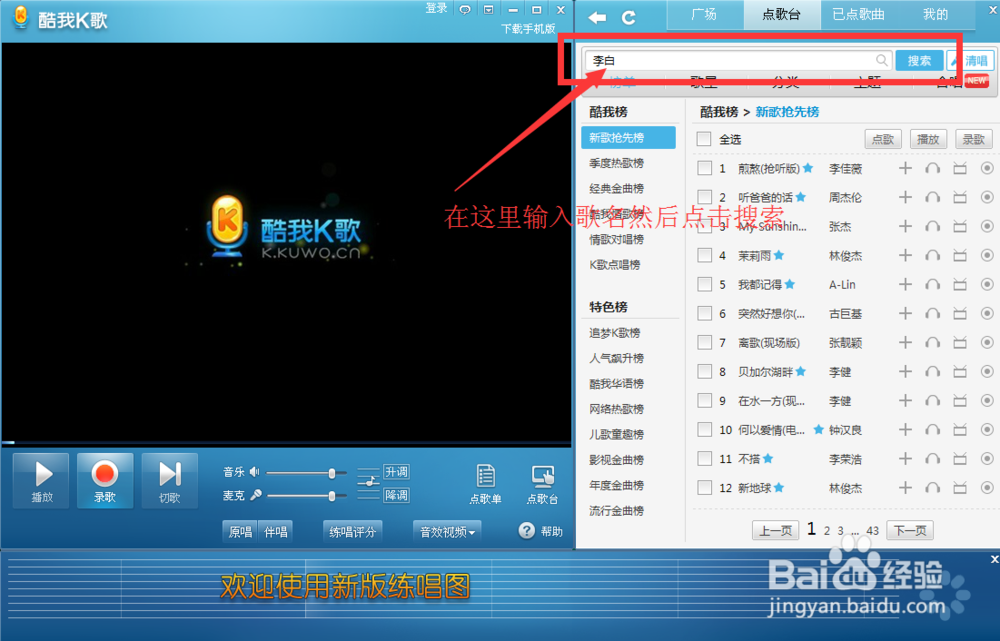Go to 下一页 next page
Screen dimensions: 1000x641
(x=910, y=530)
